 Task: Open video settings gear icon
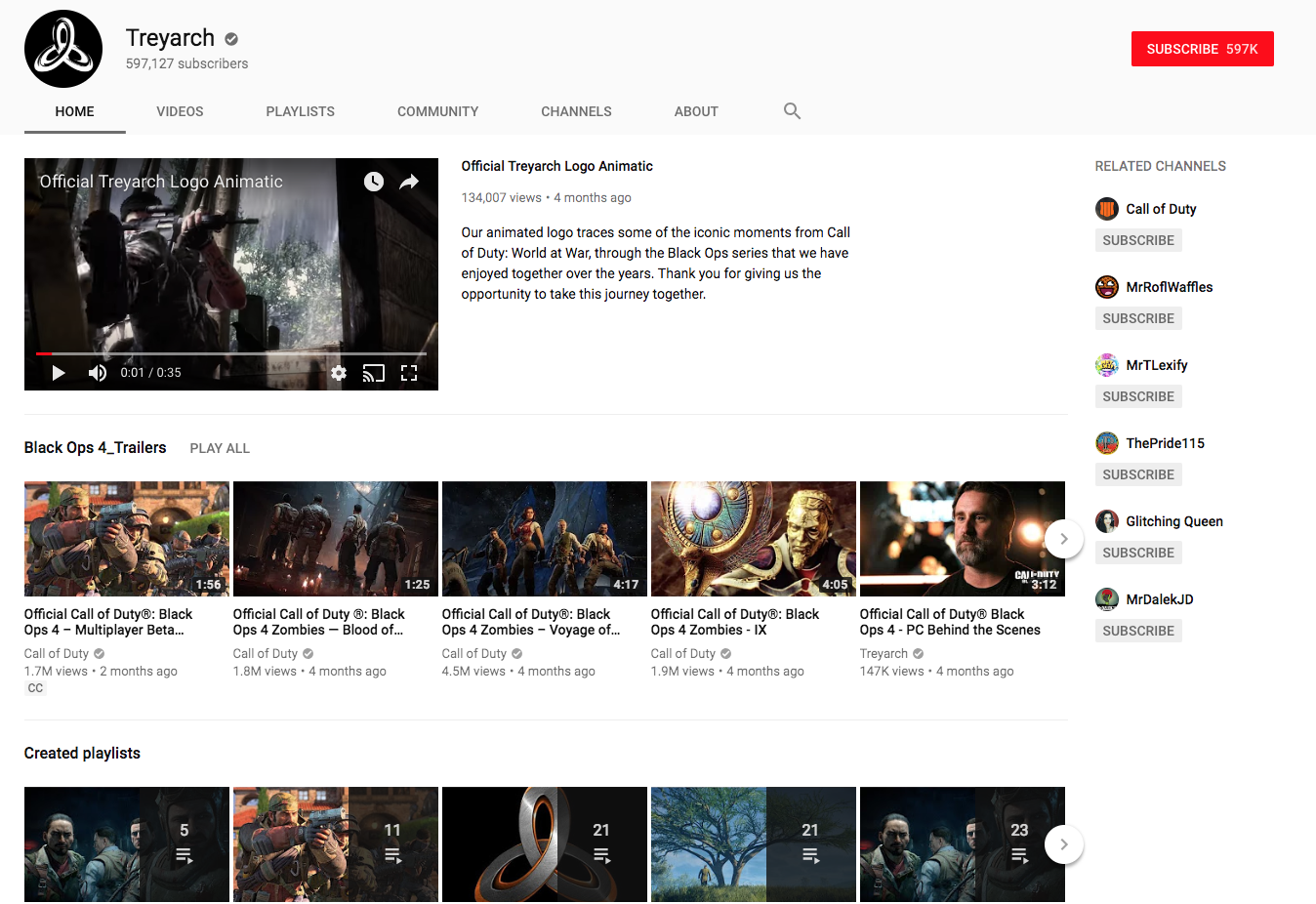point(339,373)
